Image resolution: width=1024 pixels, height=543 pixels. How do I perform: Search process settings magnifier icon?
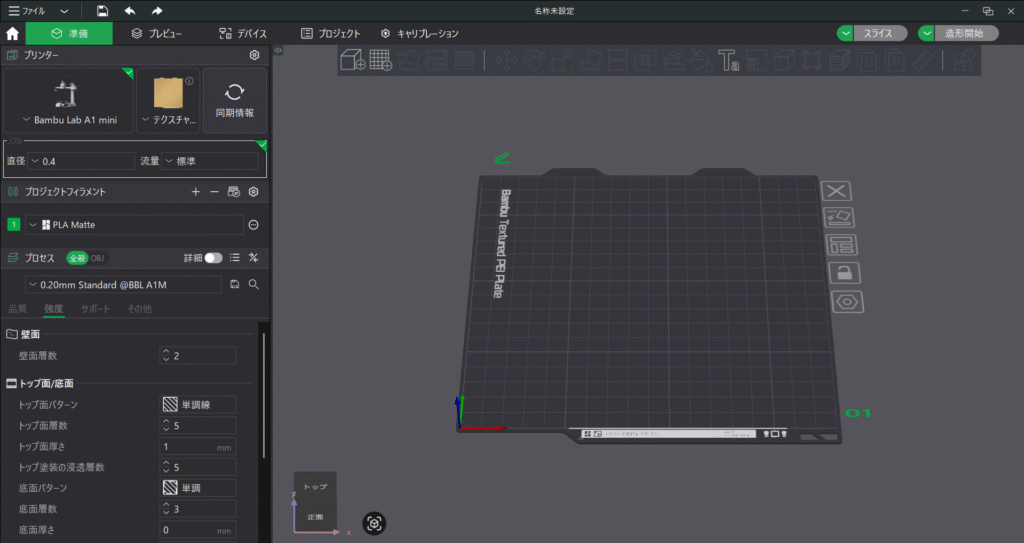253,284
